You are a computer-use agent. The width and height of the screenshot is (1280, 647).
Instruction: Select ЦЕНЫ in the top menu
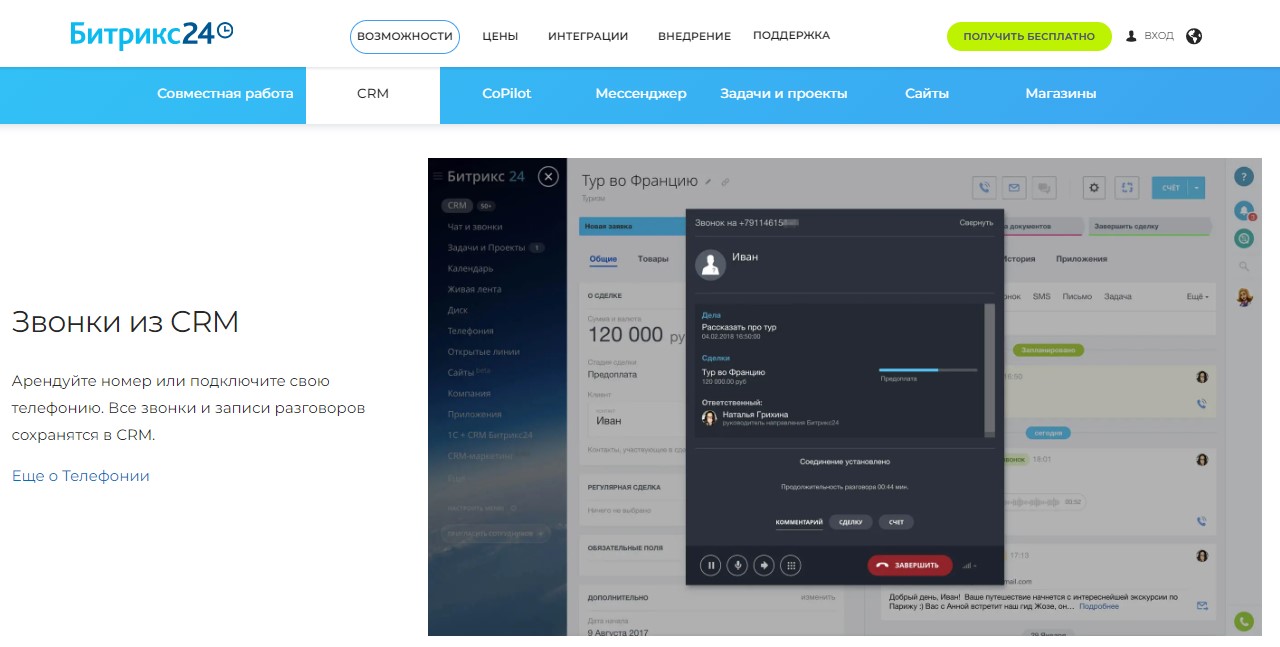[500, 36]
